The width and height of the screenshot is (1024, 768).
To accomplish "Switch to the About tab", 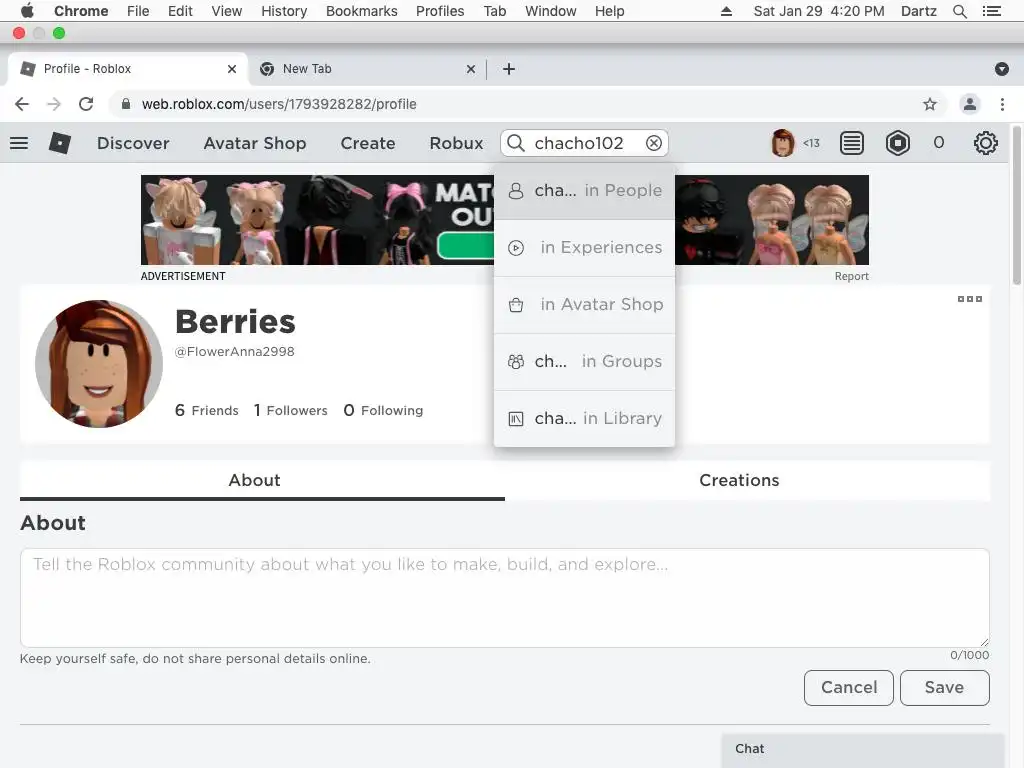I will pyautogui.click(x=262, y=481).
